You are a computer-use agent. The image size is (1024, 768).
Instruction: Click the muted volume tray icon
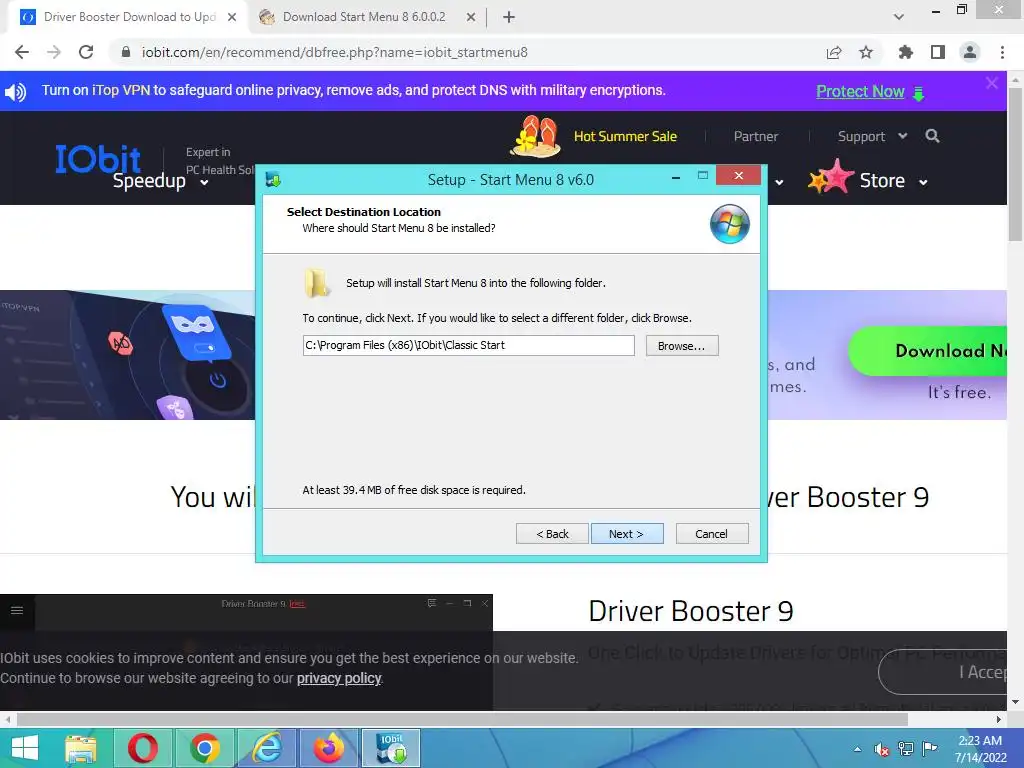pyautogui.click(x=882, y=749)
